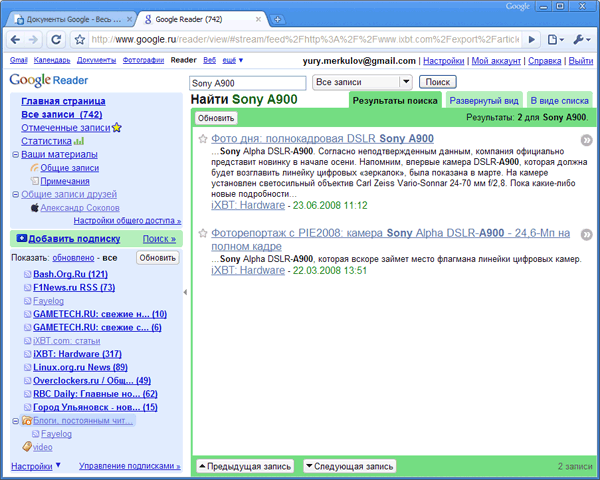This screenshot has height=480, width=600.
Task: Click the Выйти sign-out link
Action: coord(580,61)
